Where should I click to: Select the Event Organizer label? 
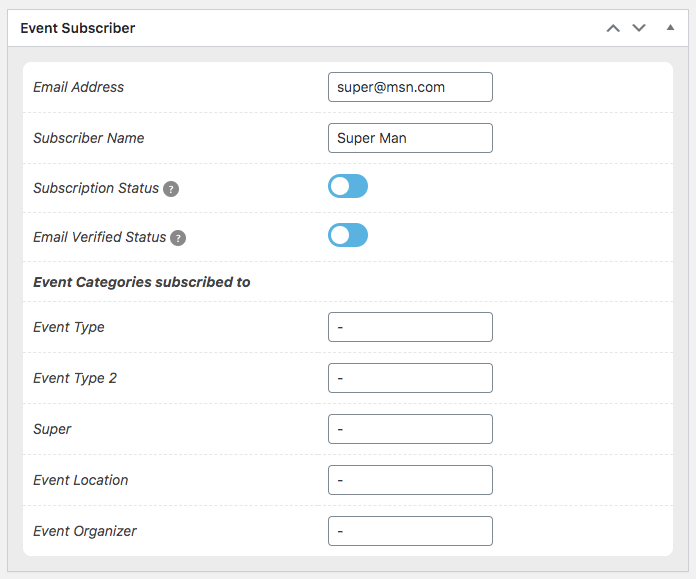(x=85, y=531)
